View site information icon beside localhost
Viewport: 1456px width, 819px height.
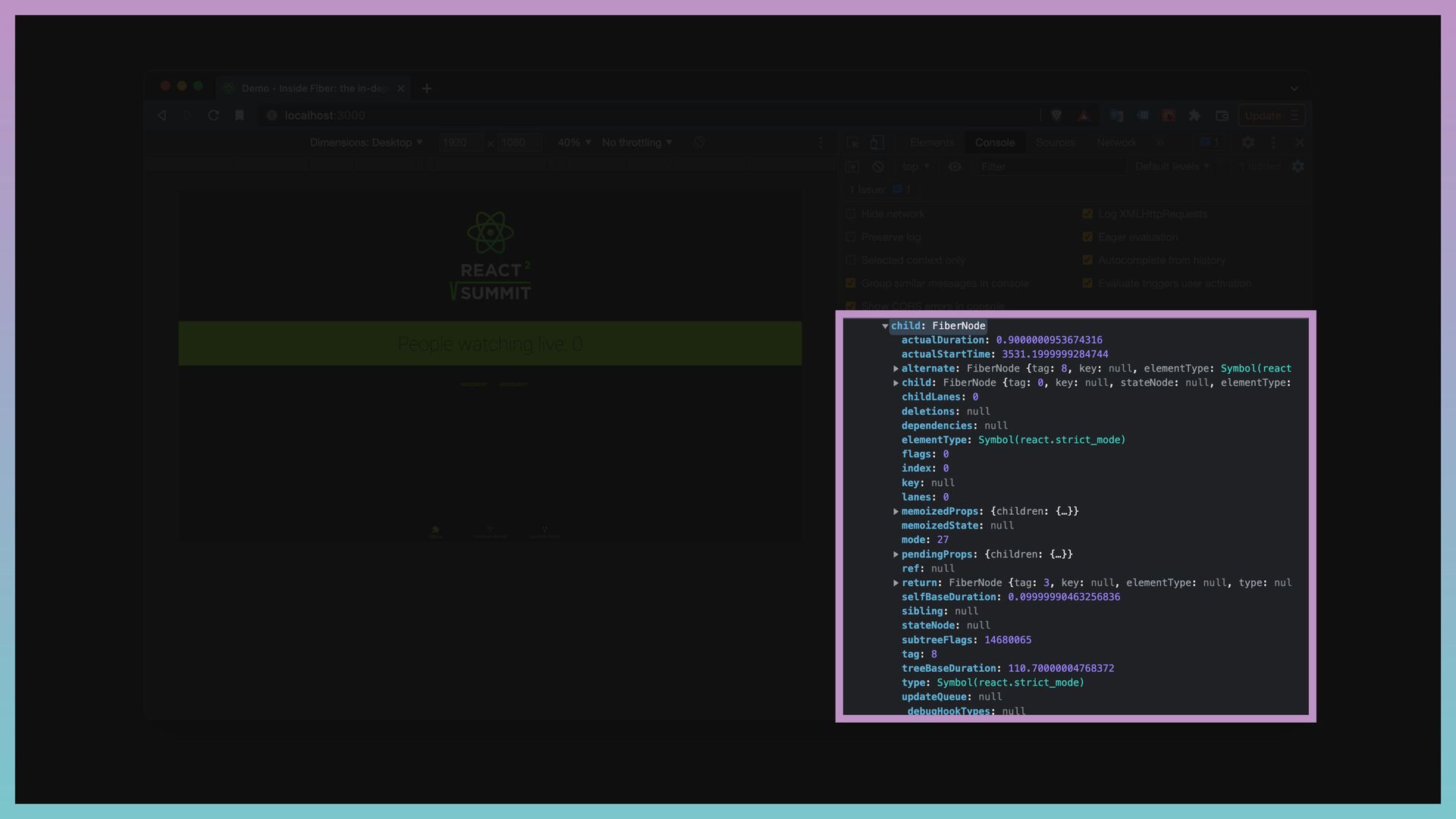[x=271, y=115]
